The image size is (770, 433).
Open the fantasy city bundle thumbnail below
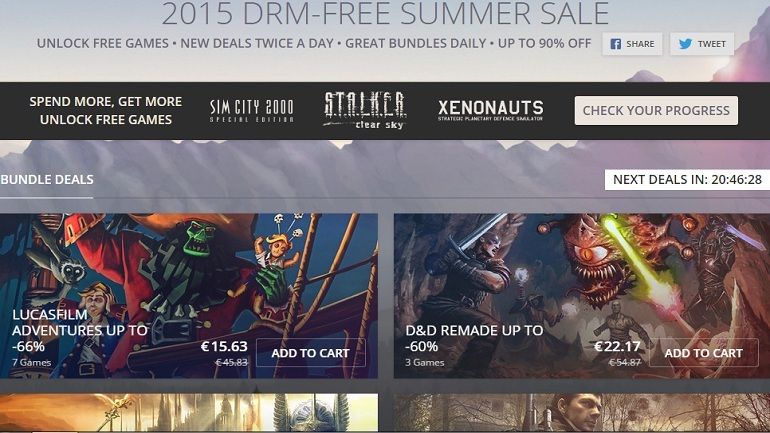[x=189, y=412]
